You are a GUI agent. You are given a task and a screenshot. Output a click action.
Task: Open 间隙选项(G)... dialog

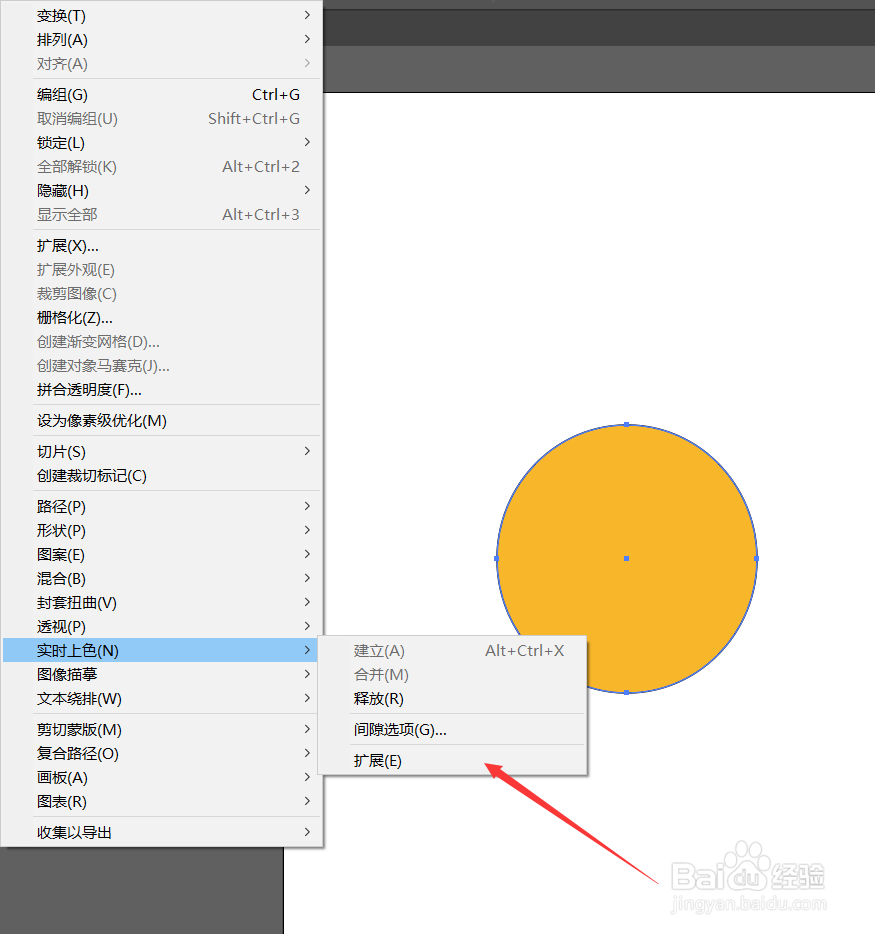(453, 729)
